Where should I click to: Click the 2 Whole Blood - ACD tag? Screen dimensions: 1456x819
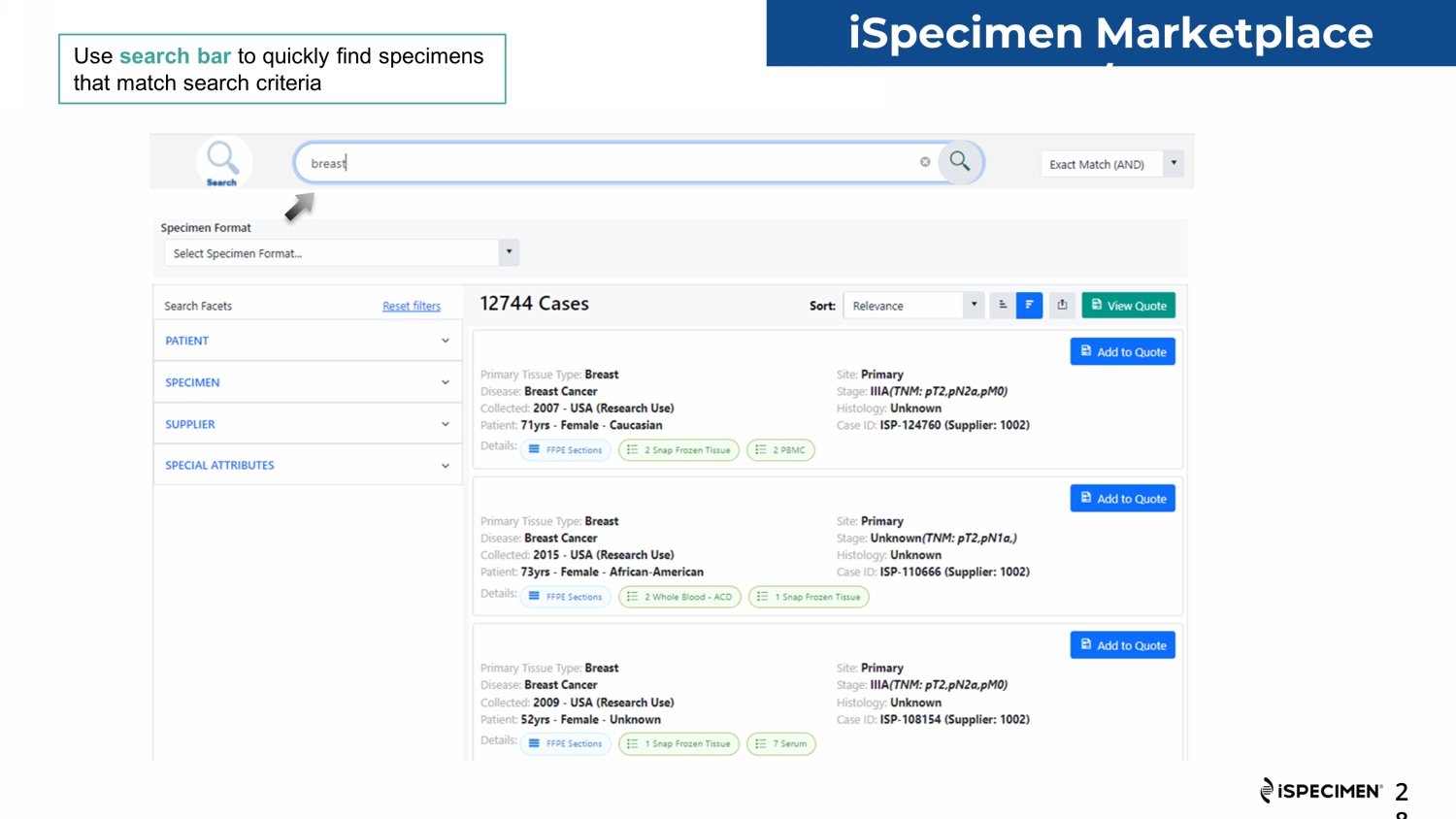tap(679, 597)
